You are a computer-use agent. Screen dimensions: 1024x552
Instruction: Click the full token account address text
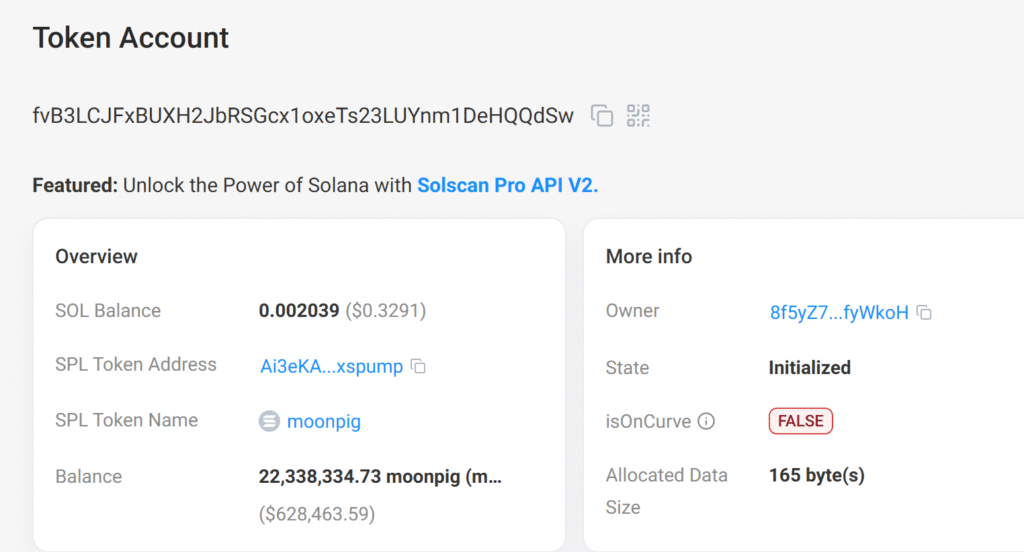pos(303,116)
